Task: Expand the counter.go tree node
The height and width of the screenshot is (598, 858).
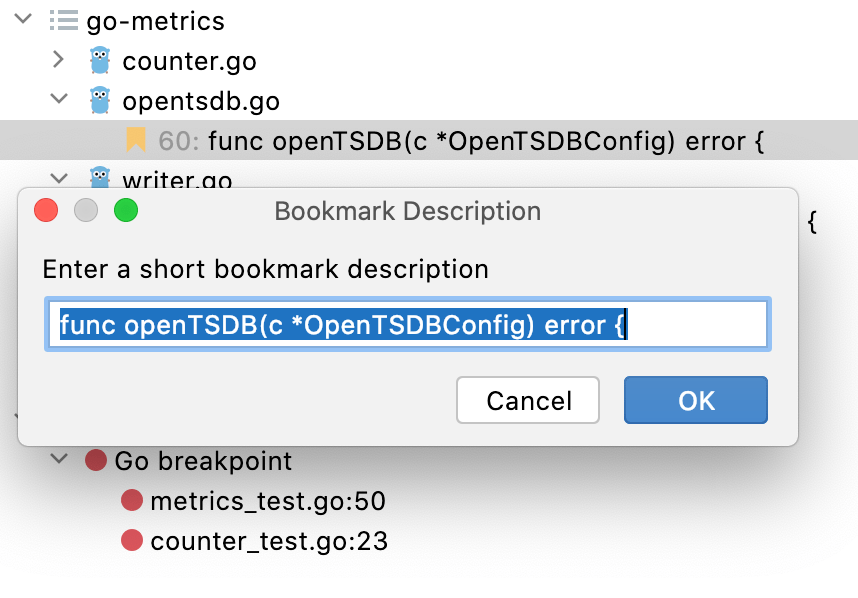Action: click(x=58, y=60)
